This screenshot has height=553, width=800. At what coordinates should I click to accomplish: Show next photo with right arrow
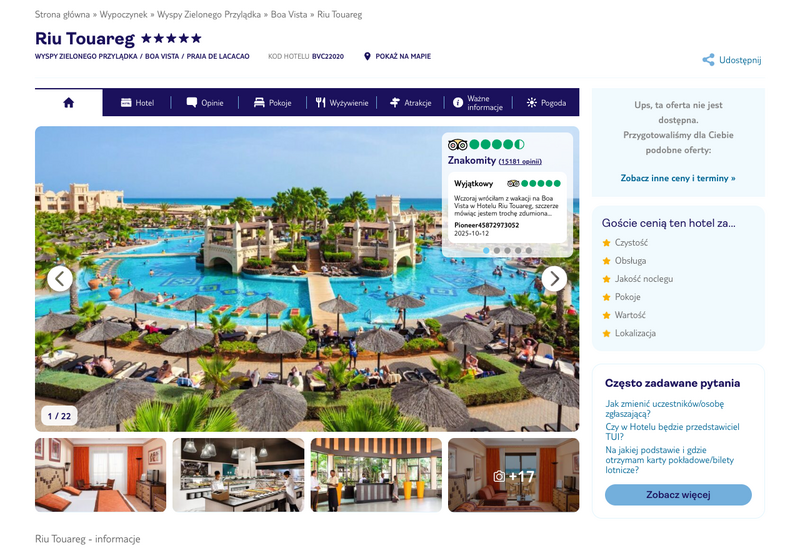coord(554,279)
